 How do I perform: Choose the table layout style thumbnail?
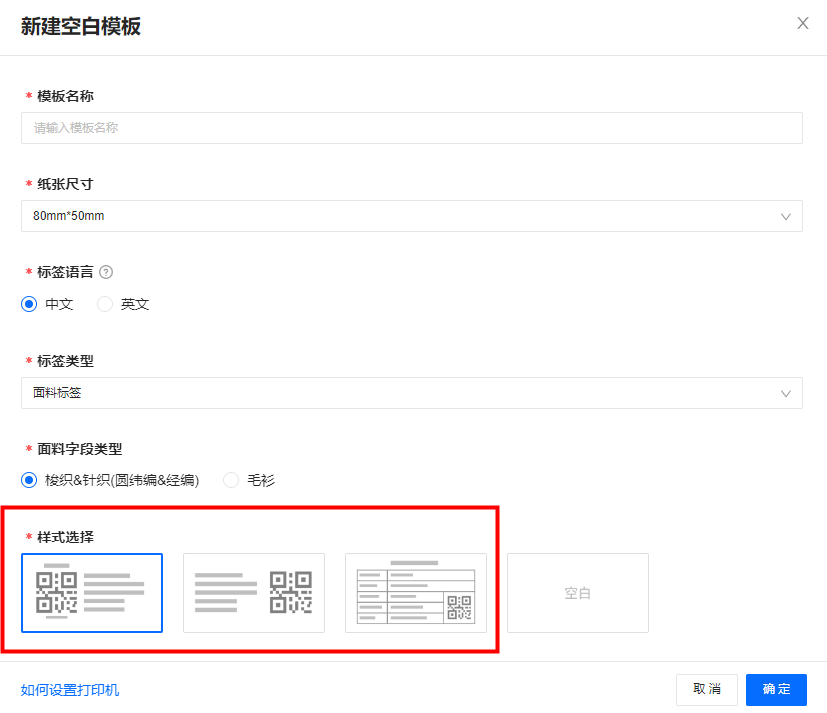point(416,593)
